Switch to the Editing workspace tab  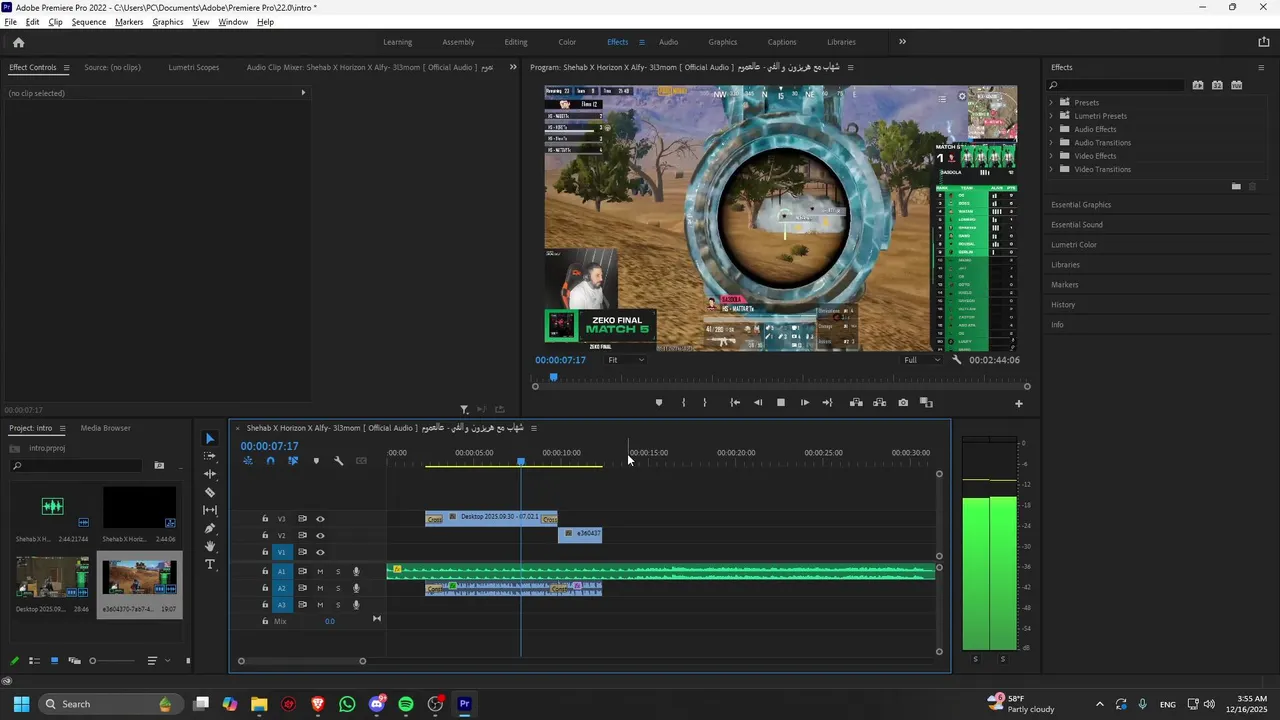[x=516, y=42]
